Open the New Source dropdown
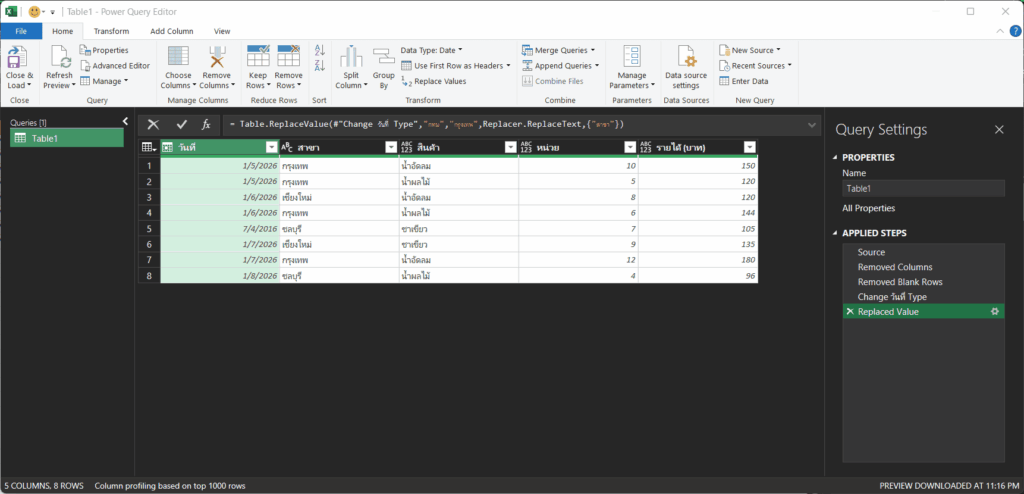The image size is (1024, 494). pos(750,50)
